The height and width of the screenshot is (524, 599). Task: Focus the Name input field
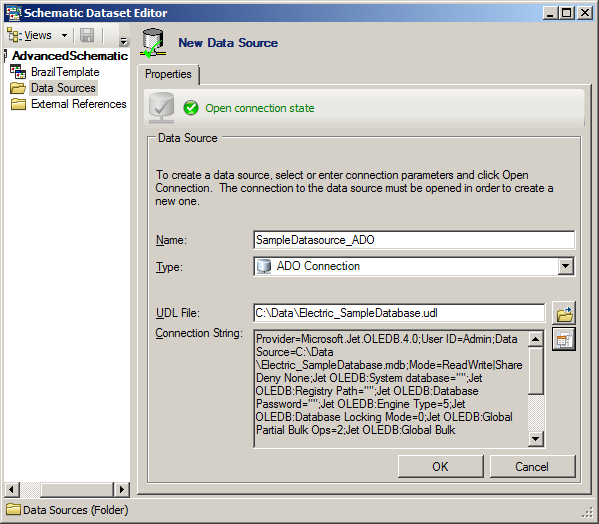click(x=414, y=240)
